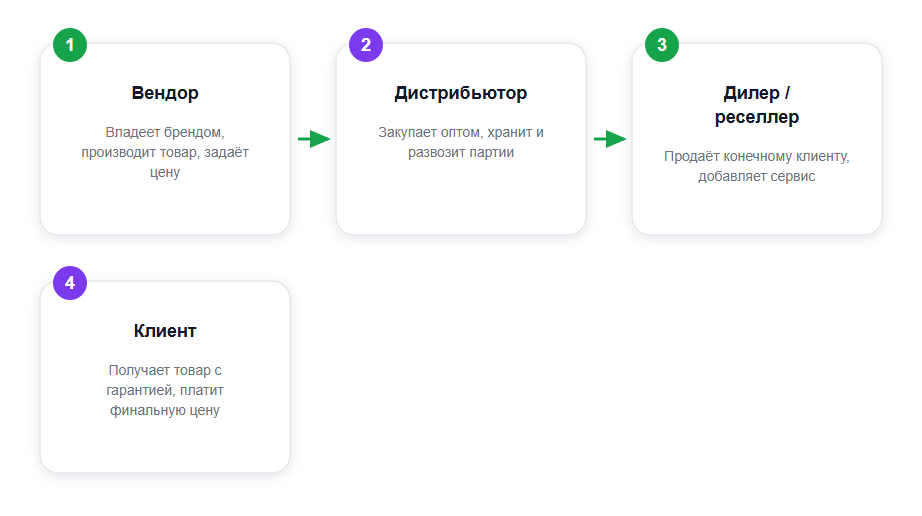Click empty area of Дилер card

pyautogui.click(x=757, y=209)
